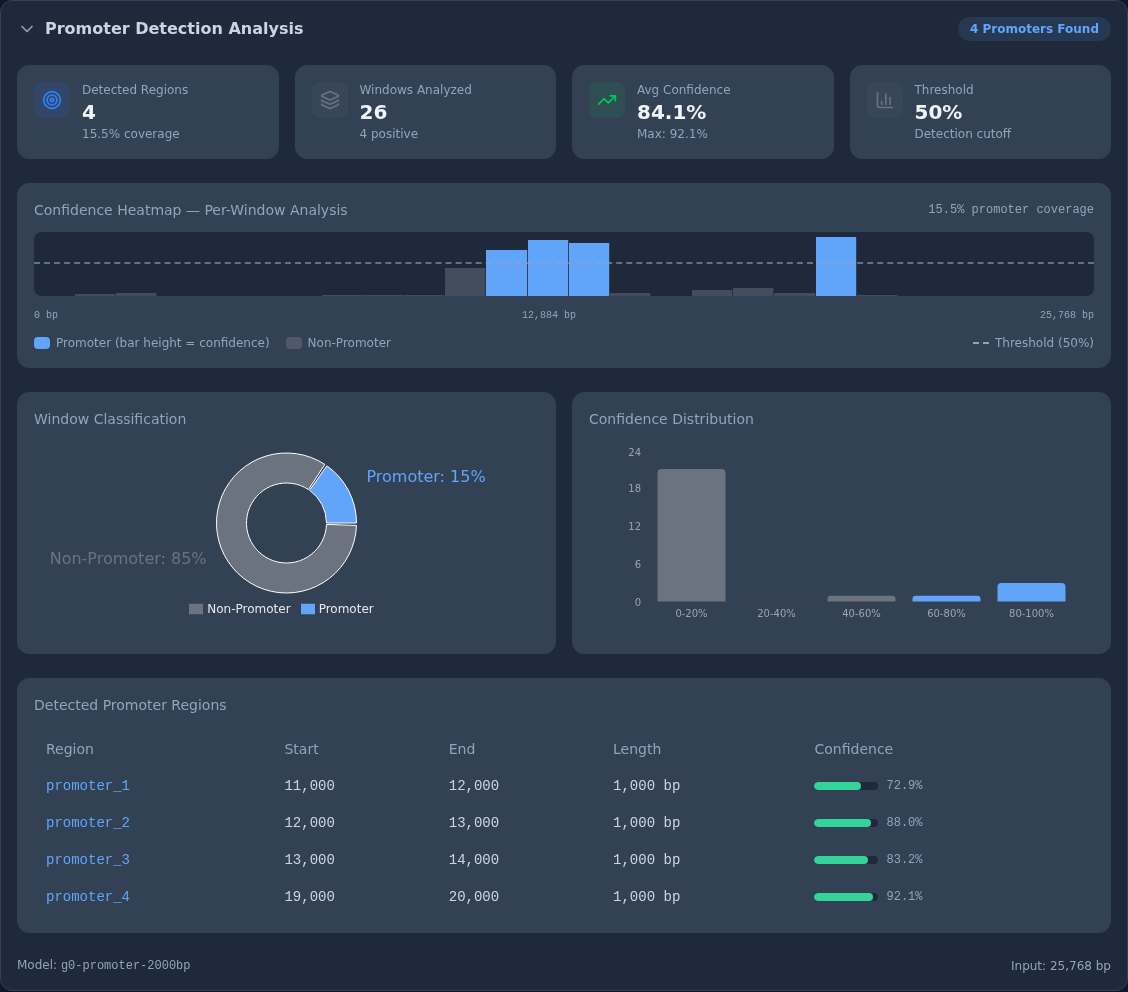Open the promoter_1 region link

click(x=88, y=786)
